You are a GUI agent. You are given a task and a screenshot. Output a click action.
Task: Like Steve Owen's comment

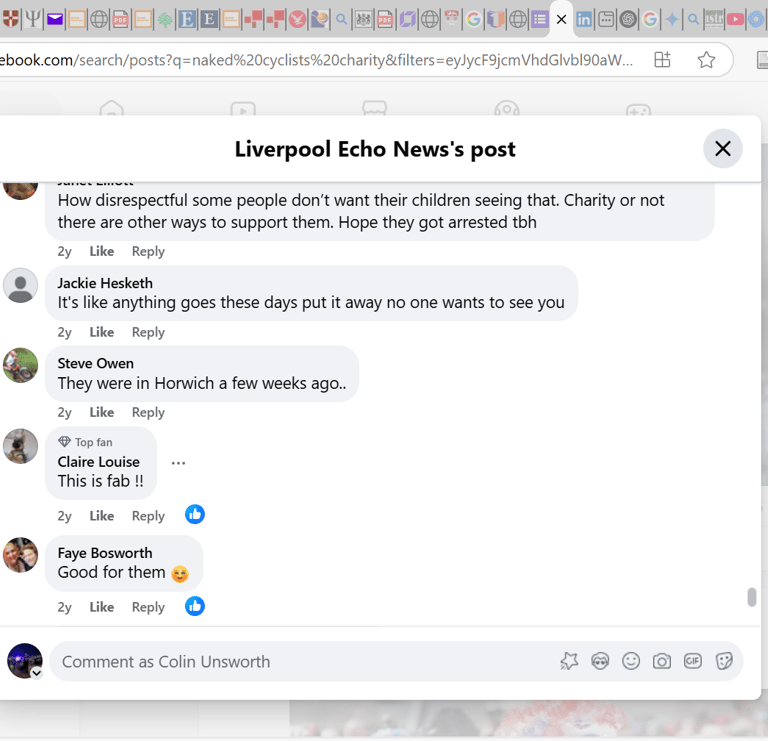101,412
